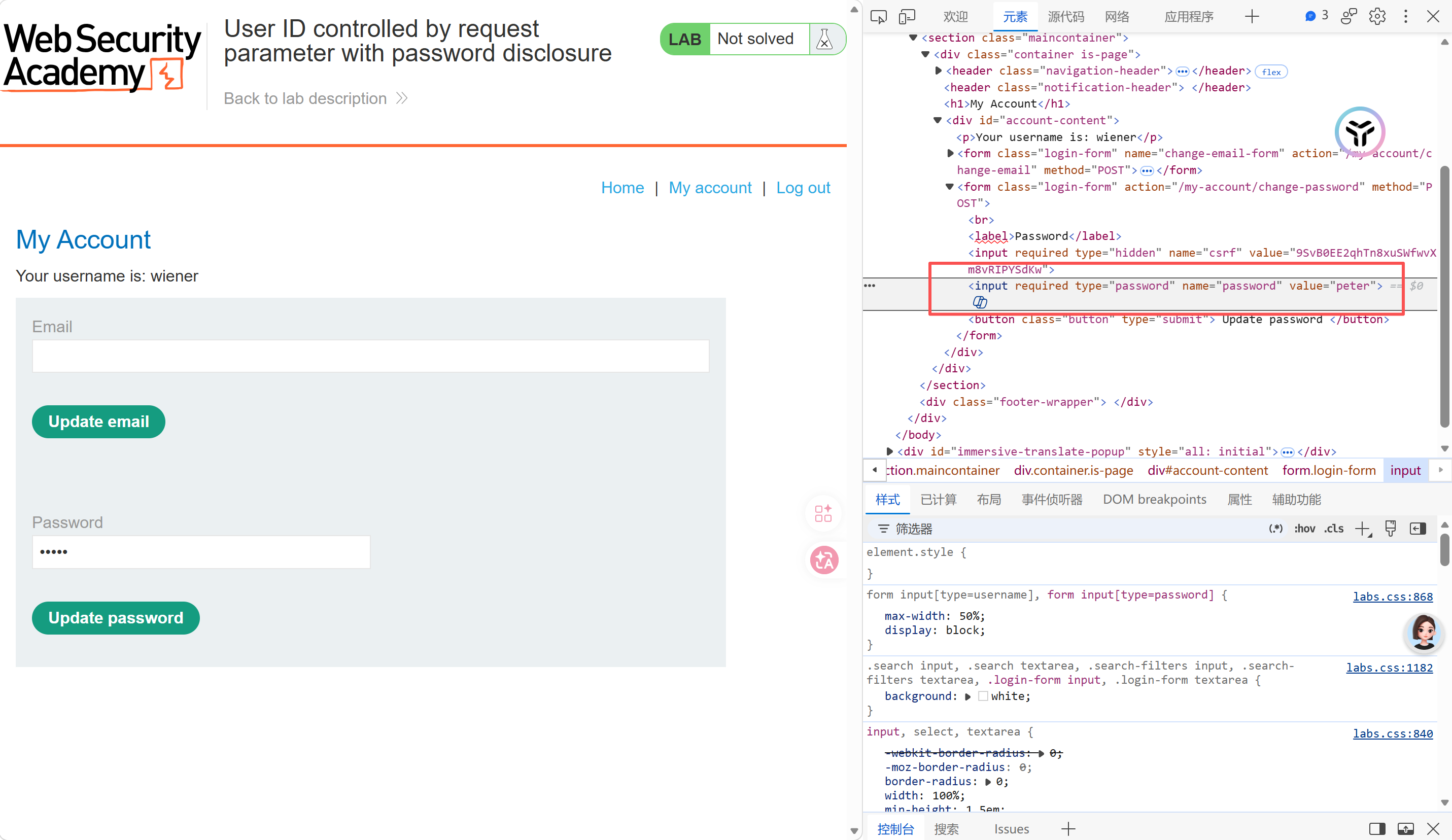Screen dimensions: 1452x840
Task: Activate the inspect element picker icon
Action: point(878,17)
